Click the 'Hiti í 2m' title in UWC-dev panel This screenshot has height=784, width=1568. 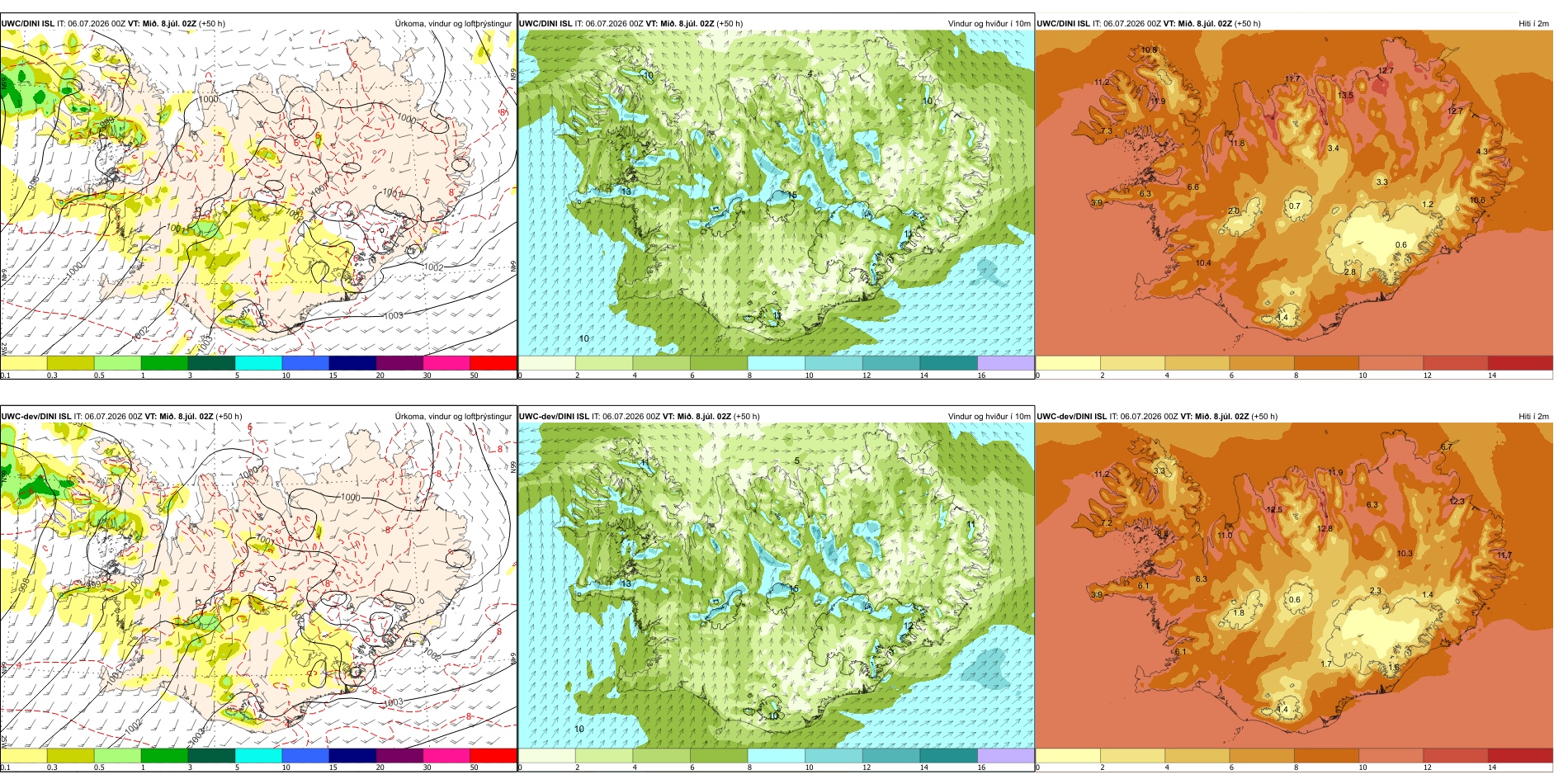pos(1533,417)
